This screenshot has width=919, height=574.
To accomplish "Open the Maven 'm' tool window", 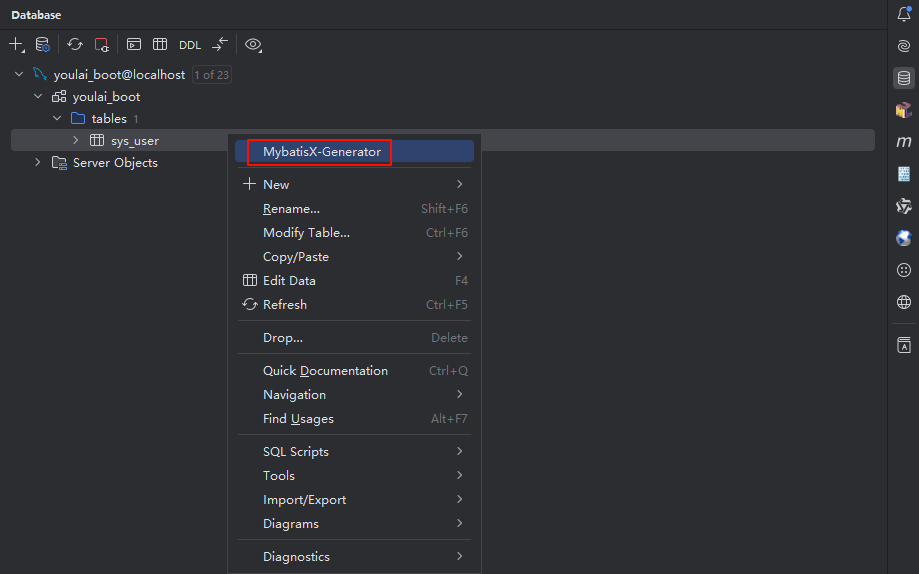I will pos(904,142).
